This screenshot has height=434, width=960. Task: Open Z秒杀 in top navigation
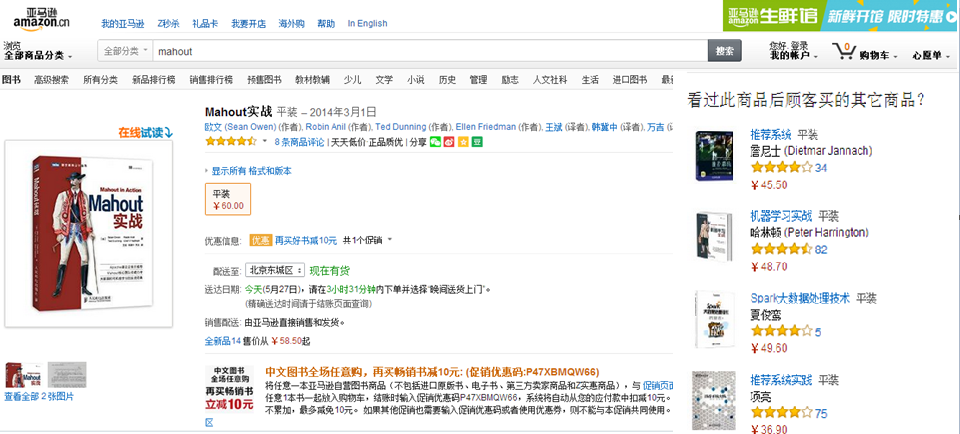click(x=168, y=24)
